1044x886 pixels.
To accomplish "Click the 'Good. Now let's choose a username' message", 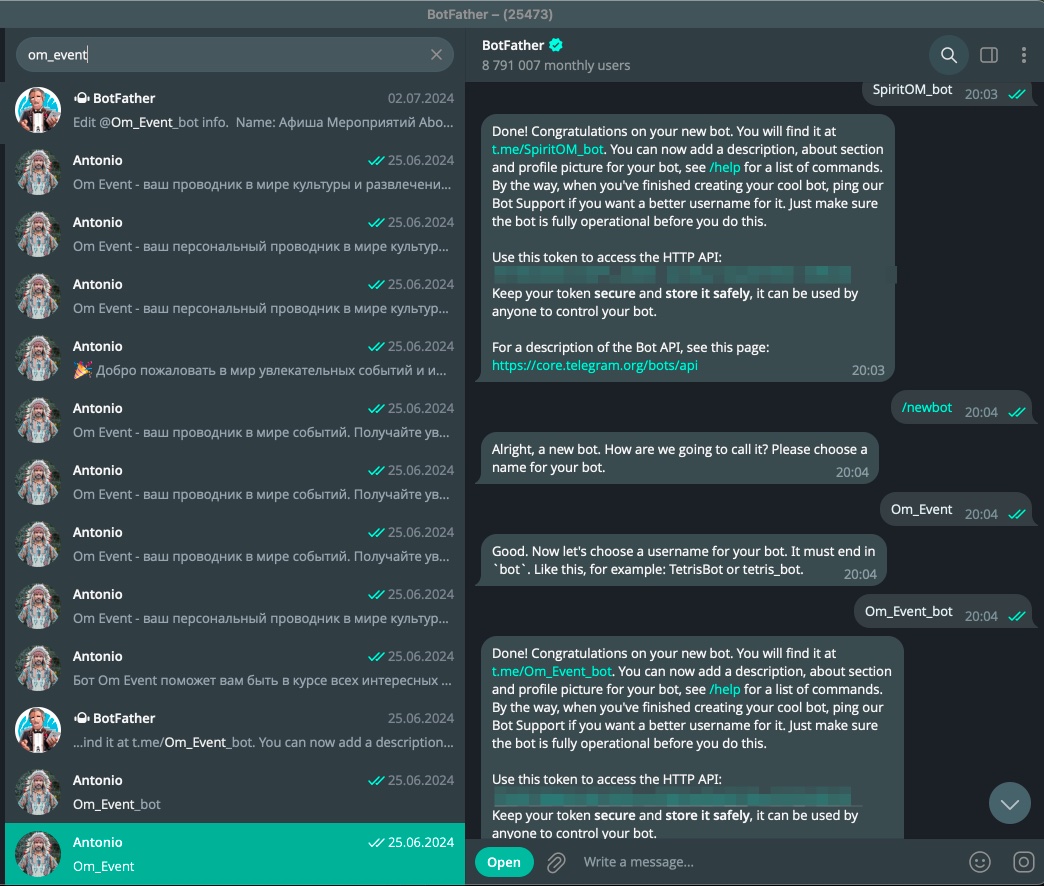I will (683, 560).
